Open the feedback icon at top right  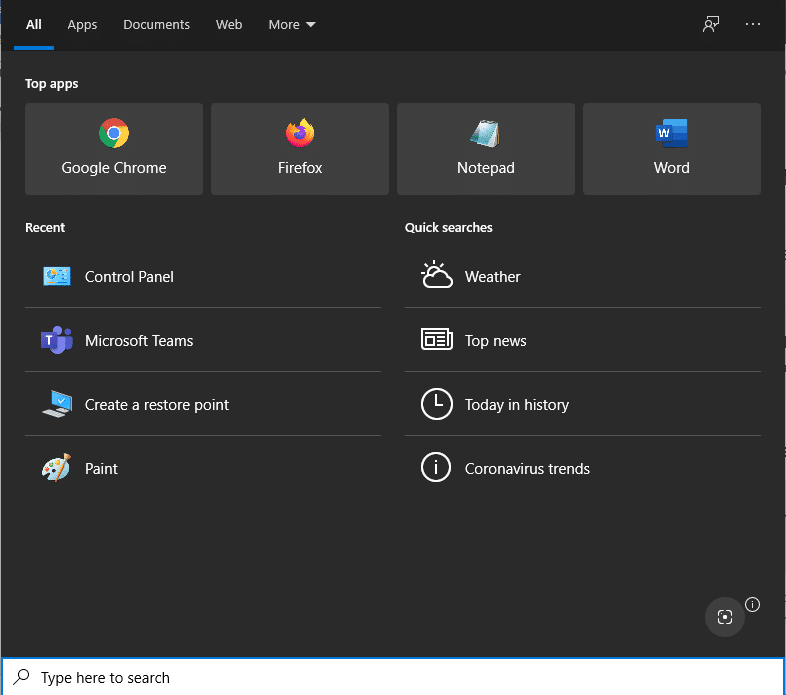click(711, 25)
